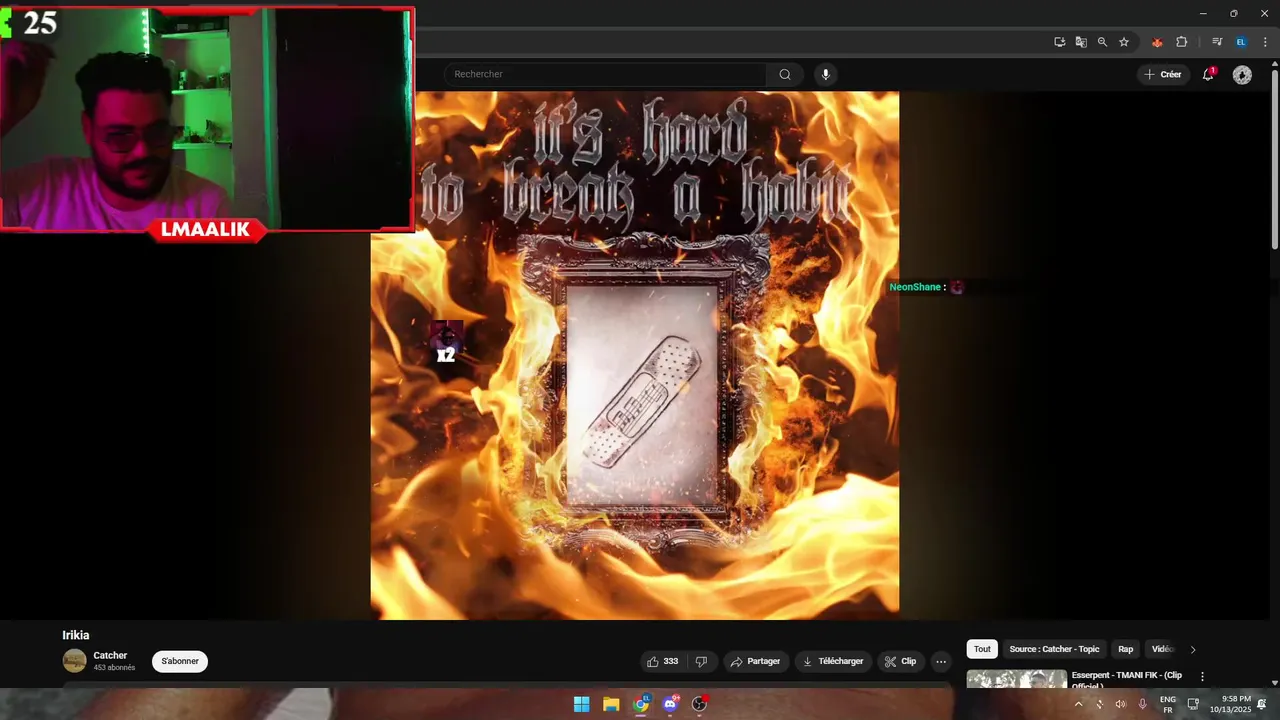Open the volume speaker tray icon
Viewport: 1280px width, 720px height.
[1120, 704]
